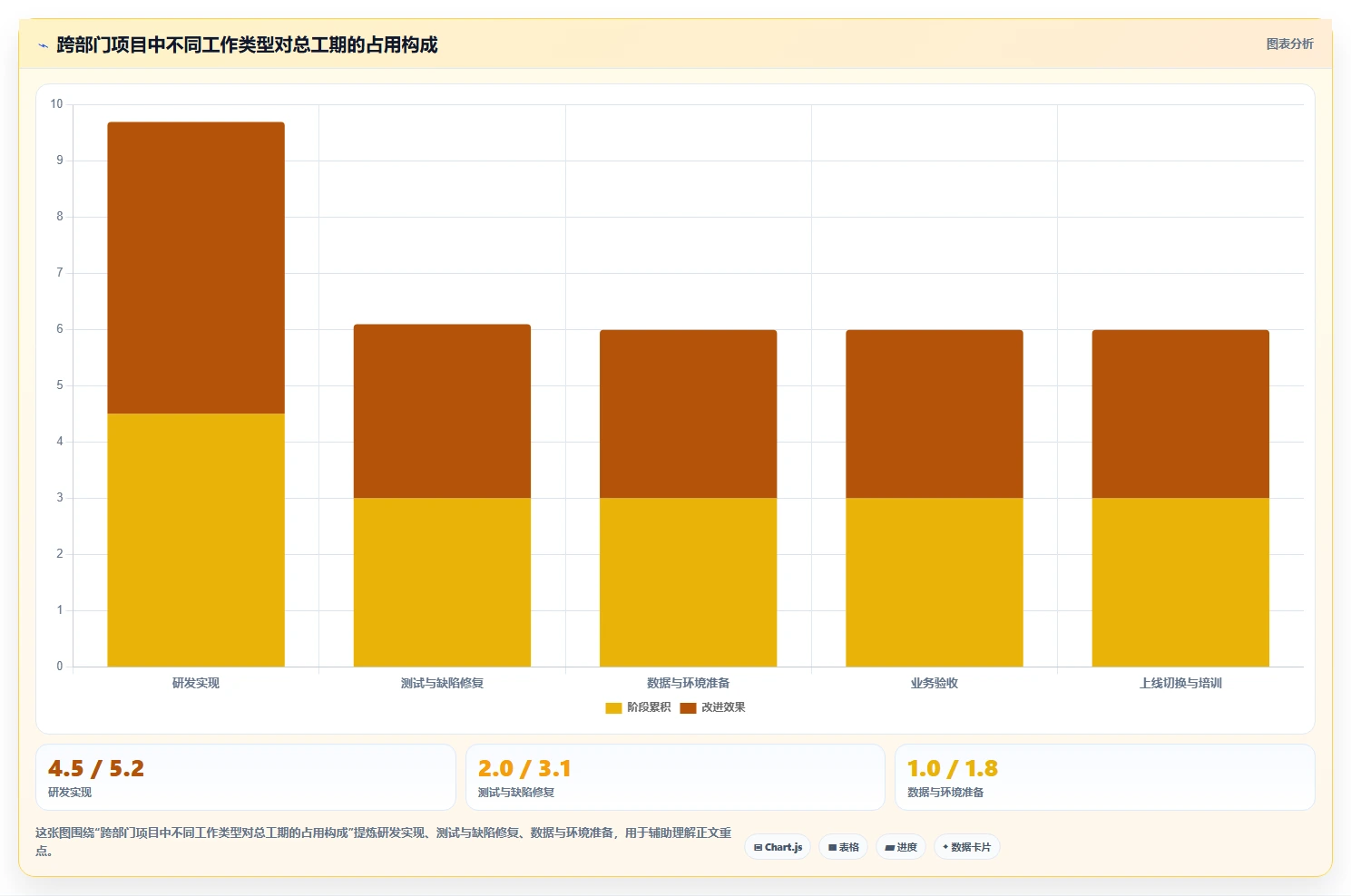Viewport: 1351px width, 896px height.
Task: Select the 进度 tag
Action: pos(901,847)
